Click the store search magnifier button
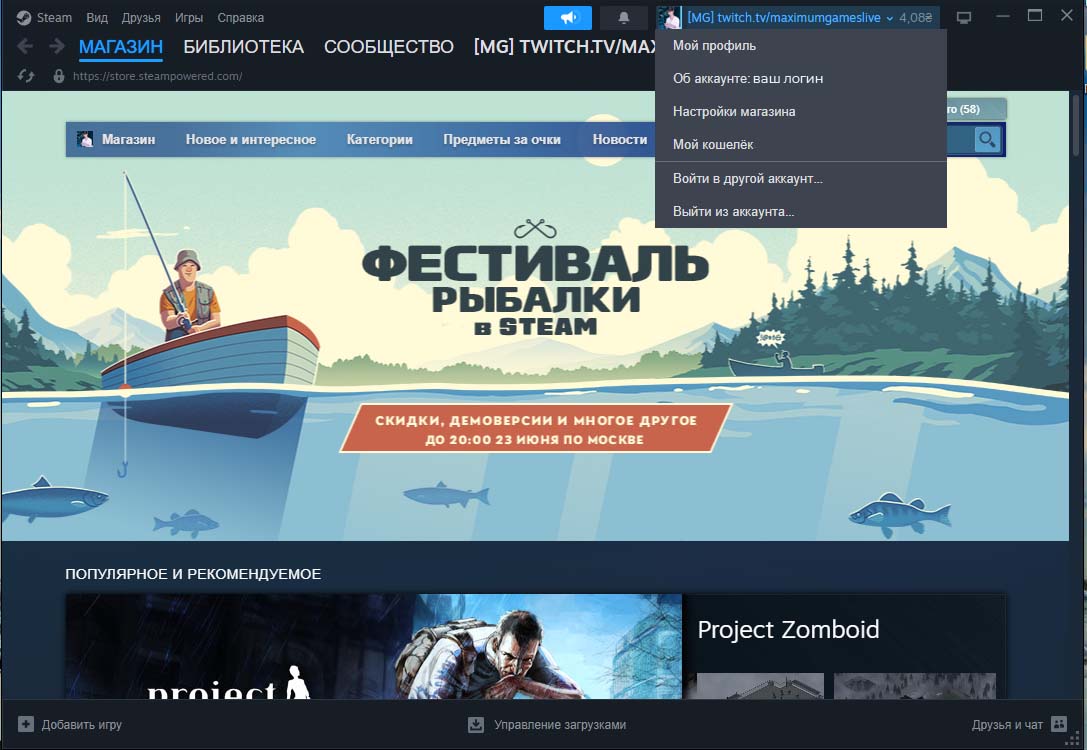The width and height of the screenshot is (1087, 750). pos(986,139)
